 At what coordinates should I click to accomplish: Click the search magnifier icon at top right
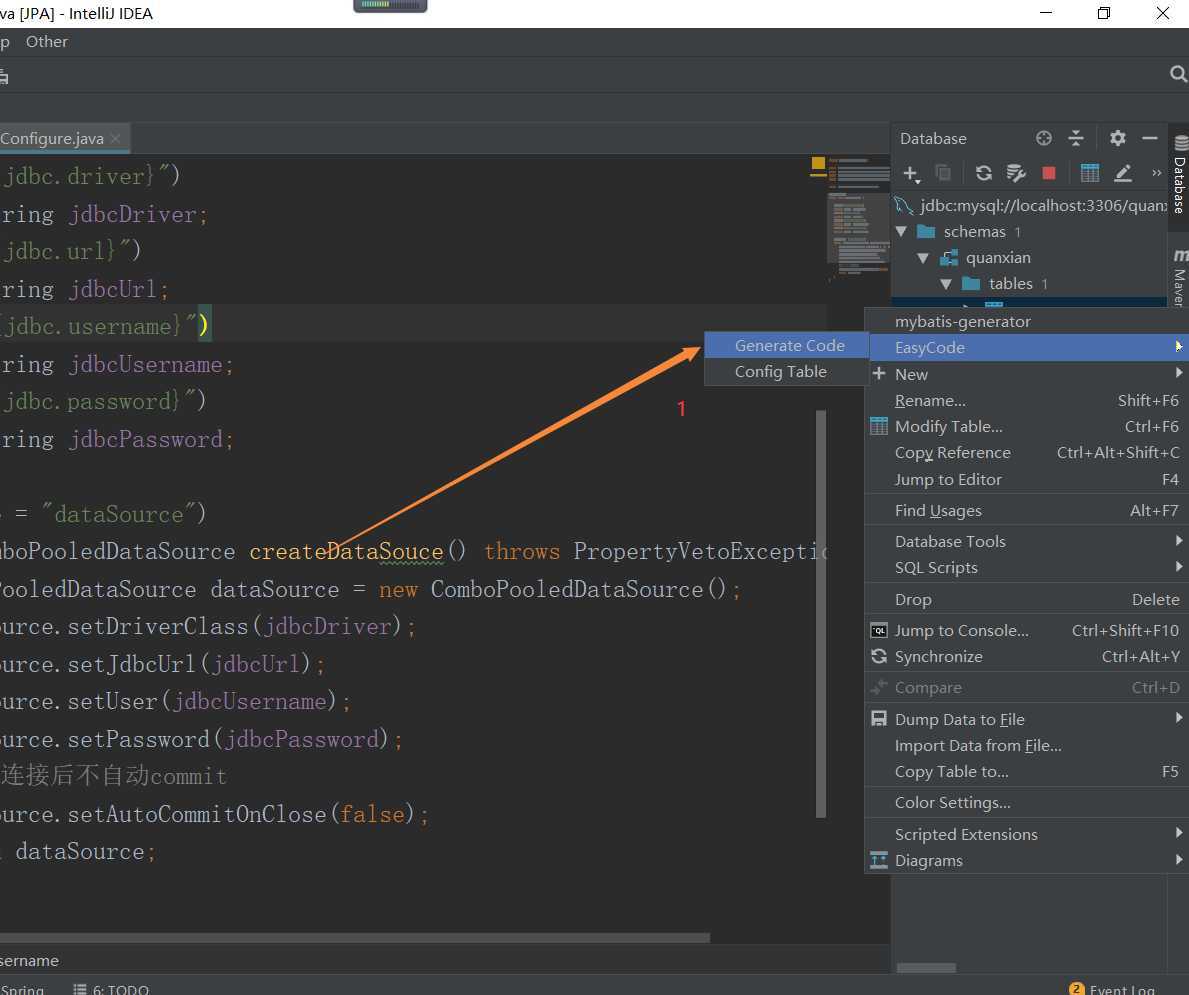(1178, 75)
